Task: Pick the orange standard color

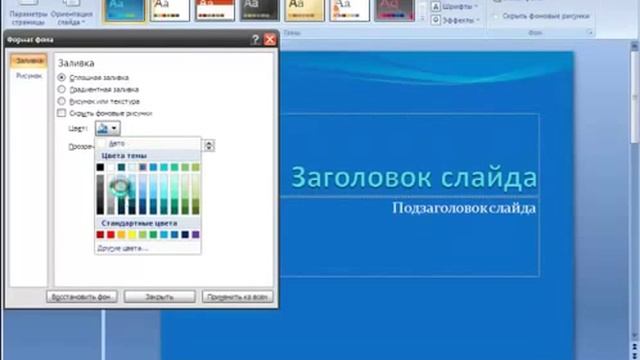Action: (x=121, y=235)
